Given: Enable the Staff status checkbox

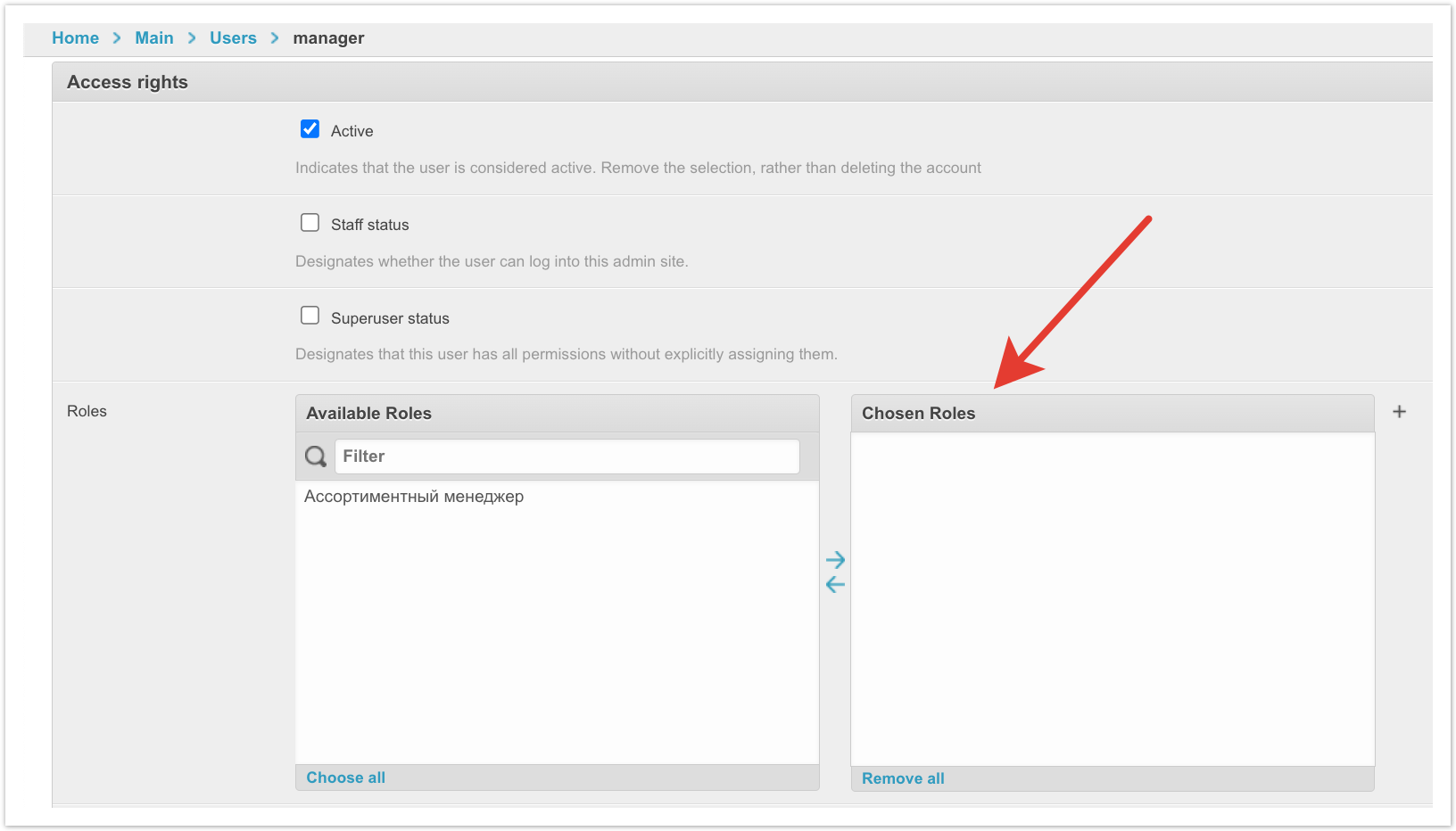Looking at the screenshot, I should pos(310,223).
